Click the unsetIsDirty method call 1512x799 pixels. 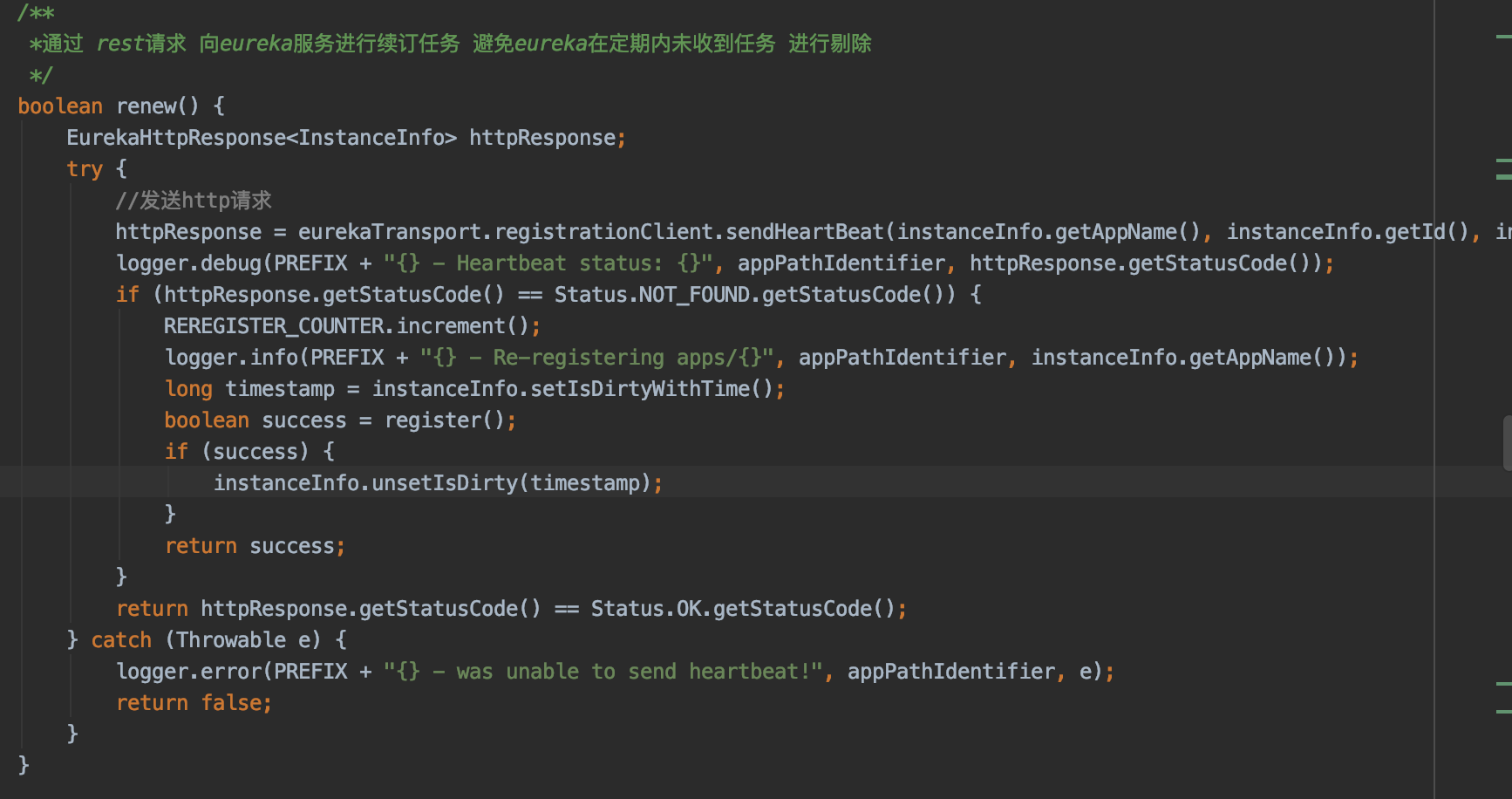pos(445,483)
